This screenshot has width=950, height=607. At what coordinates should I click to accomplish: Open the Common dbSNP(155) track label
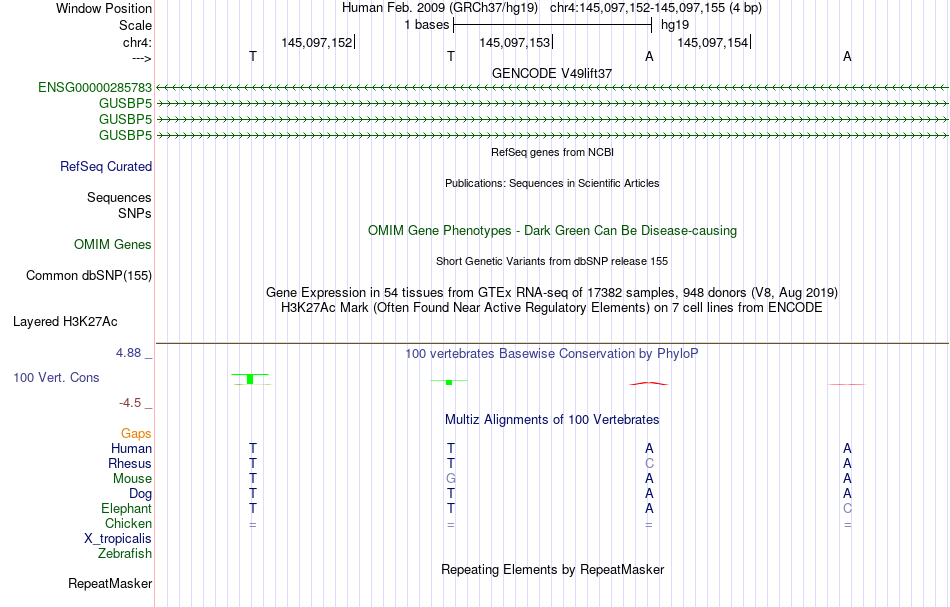tap(89, 276)
